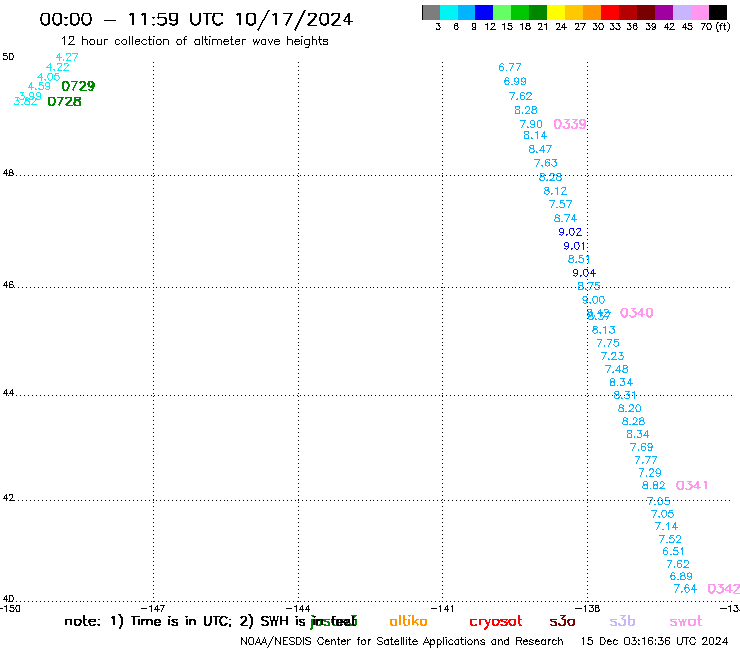Select the wave height value 6.99

[x=515, y=81]
